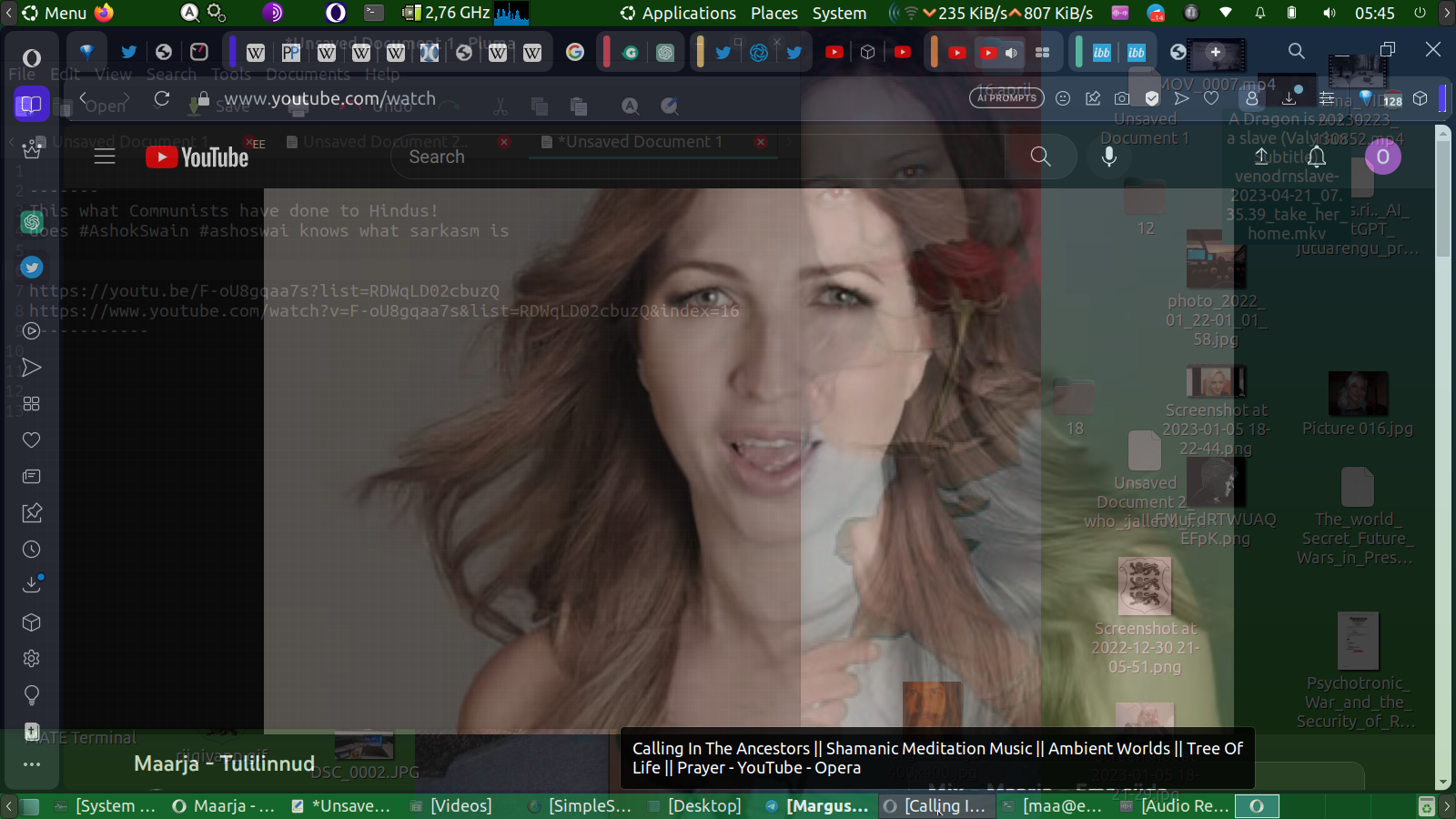The width and height of the screenshot is (1456, 819).
Task: Open YouTube notifications bell
Action: 1317,157
